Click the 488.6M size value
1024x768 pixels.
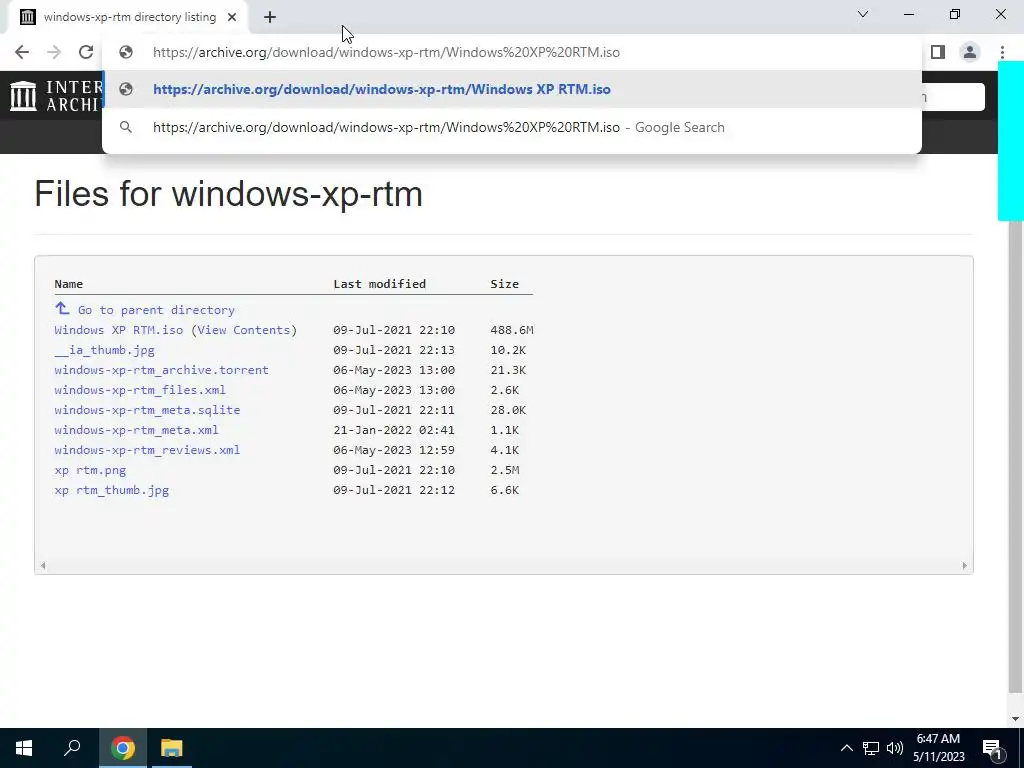(512, 330)
